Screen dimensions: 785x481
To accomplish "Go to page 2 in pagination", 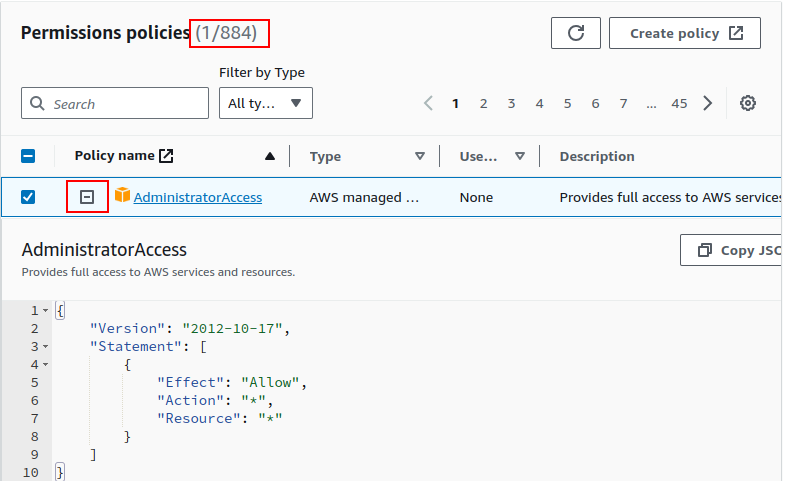I will tap(483, 104).
